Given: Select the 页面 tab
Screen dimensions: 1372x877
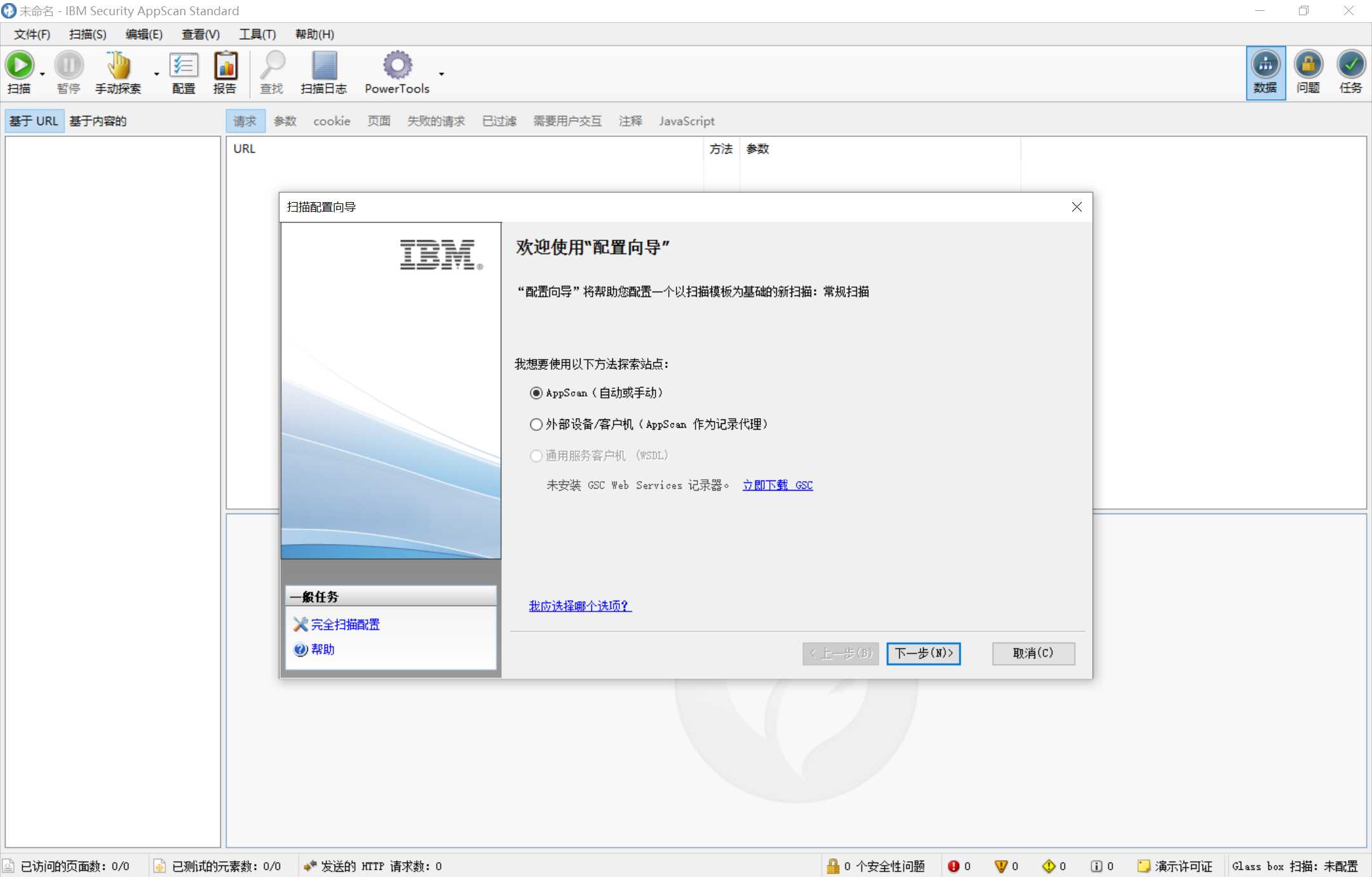Looking at the screenshot, I should pos(379,121).
